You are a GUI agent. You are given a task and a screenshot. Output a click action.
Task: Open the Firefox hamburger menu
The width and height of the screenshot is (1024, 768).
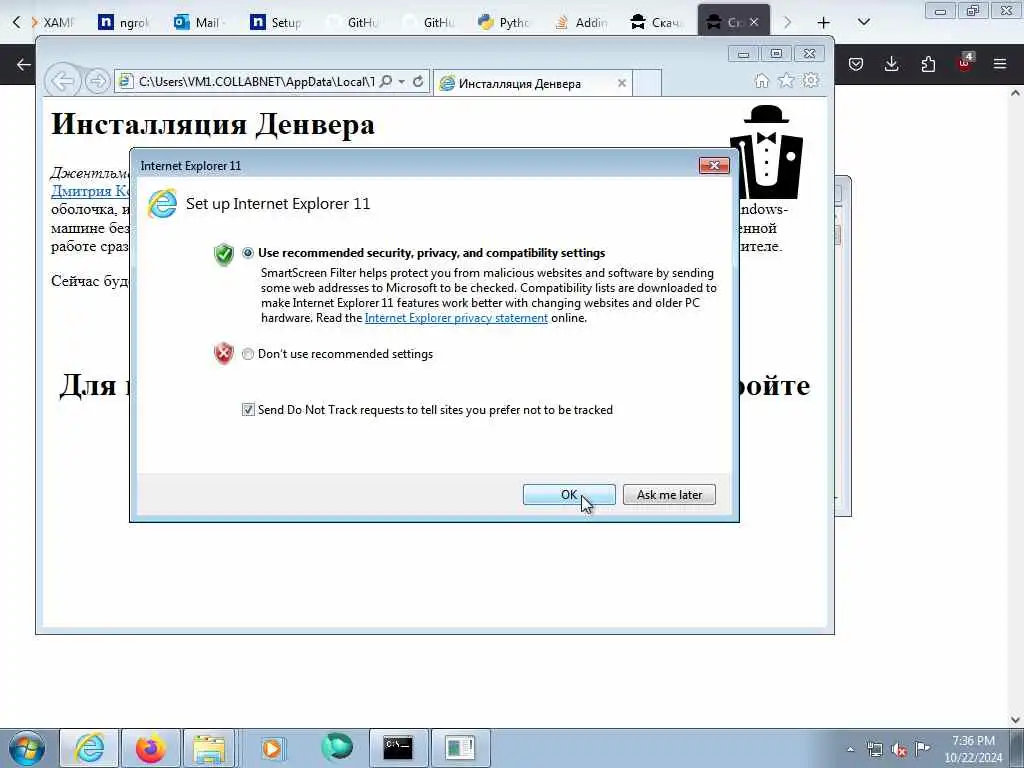tap(1000, 64)
